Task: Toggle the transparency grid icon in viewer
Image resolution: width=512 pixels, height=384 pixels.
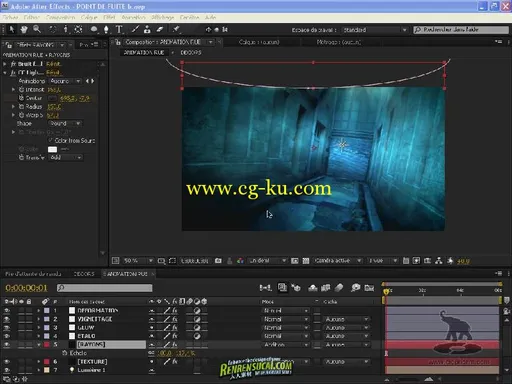Action: (x=306, y=261)
